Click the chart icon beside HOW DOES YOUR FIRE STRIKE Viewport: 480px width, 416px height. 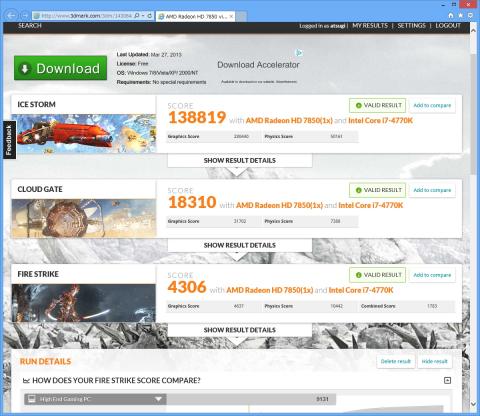[x=26, y=380]
